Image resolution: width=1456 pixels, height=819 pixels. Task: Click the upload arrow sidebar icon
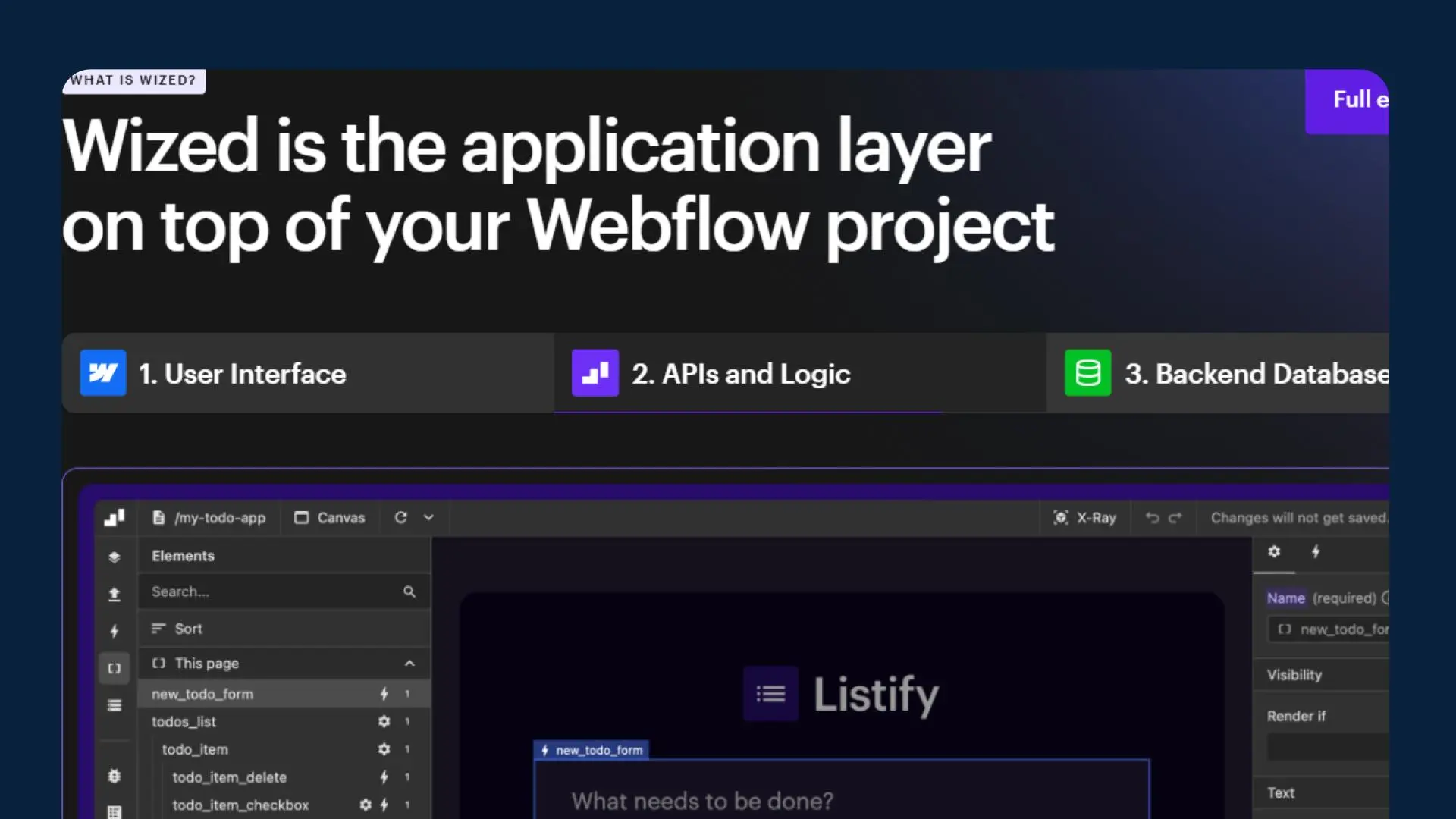pyautogui.click(x=115, y=595)
